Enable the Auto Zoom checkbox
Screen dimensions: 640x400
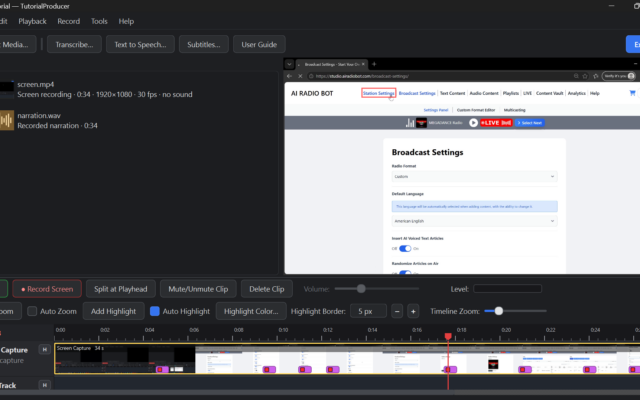coord(32,311)
